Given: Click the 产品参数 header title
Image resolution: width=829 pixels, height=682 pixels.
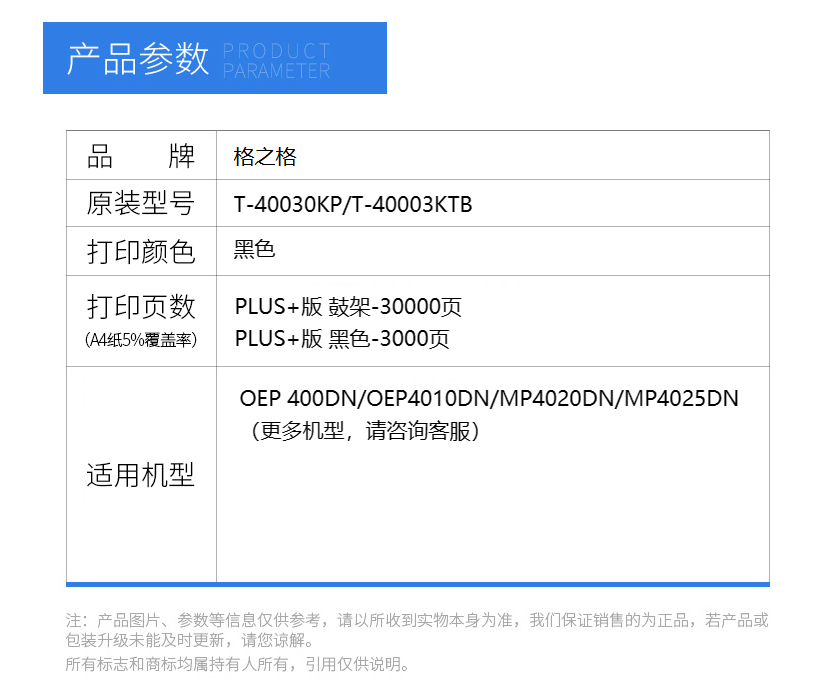Looking at the screenshot, I should [138, 59].
